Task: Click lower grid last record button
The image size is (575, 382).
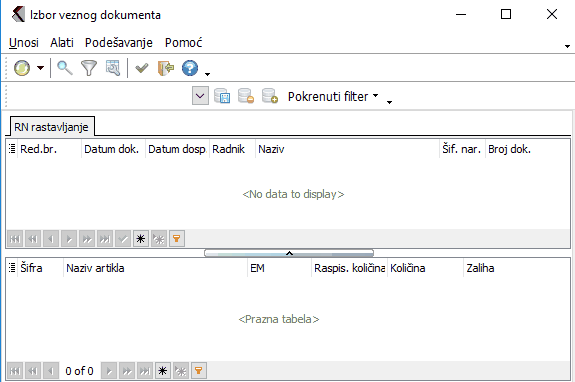Action: 145,371
